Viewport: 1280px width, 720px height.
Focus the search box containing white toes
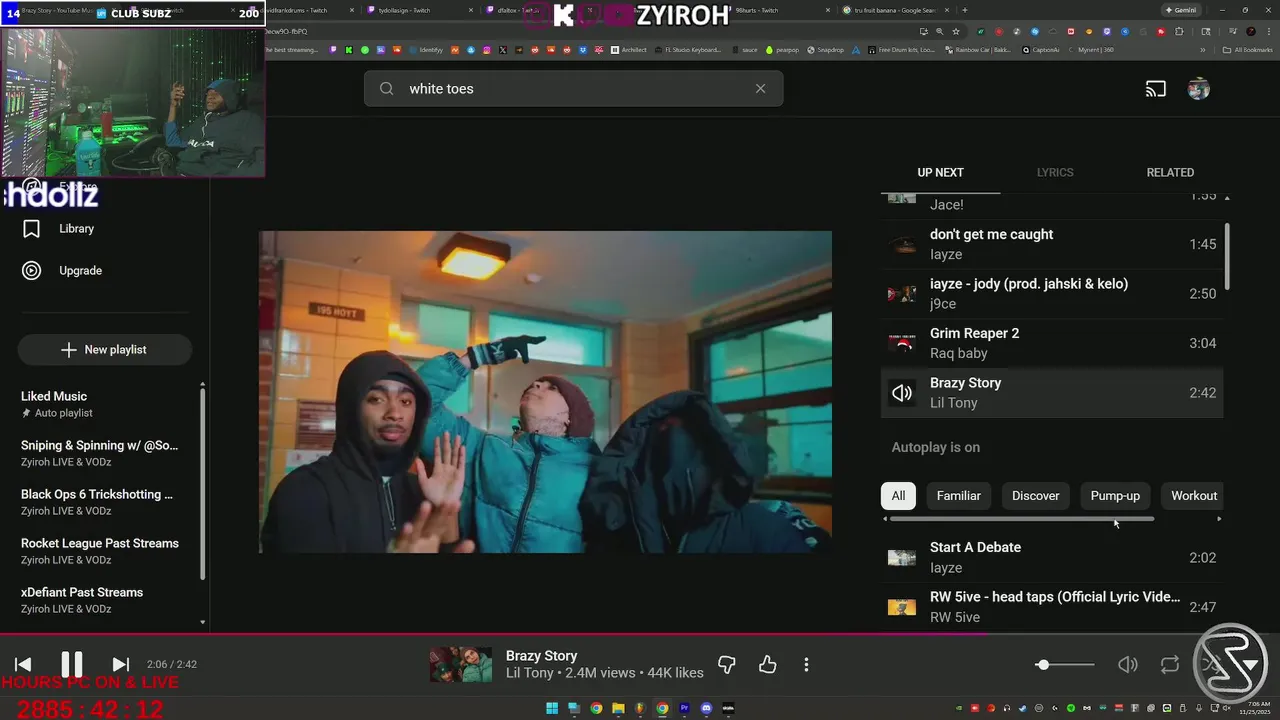point(573,89)
